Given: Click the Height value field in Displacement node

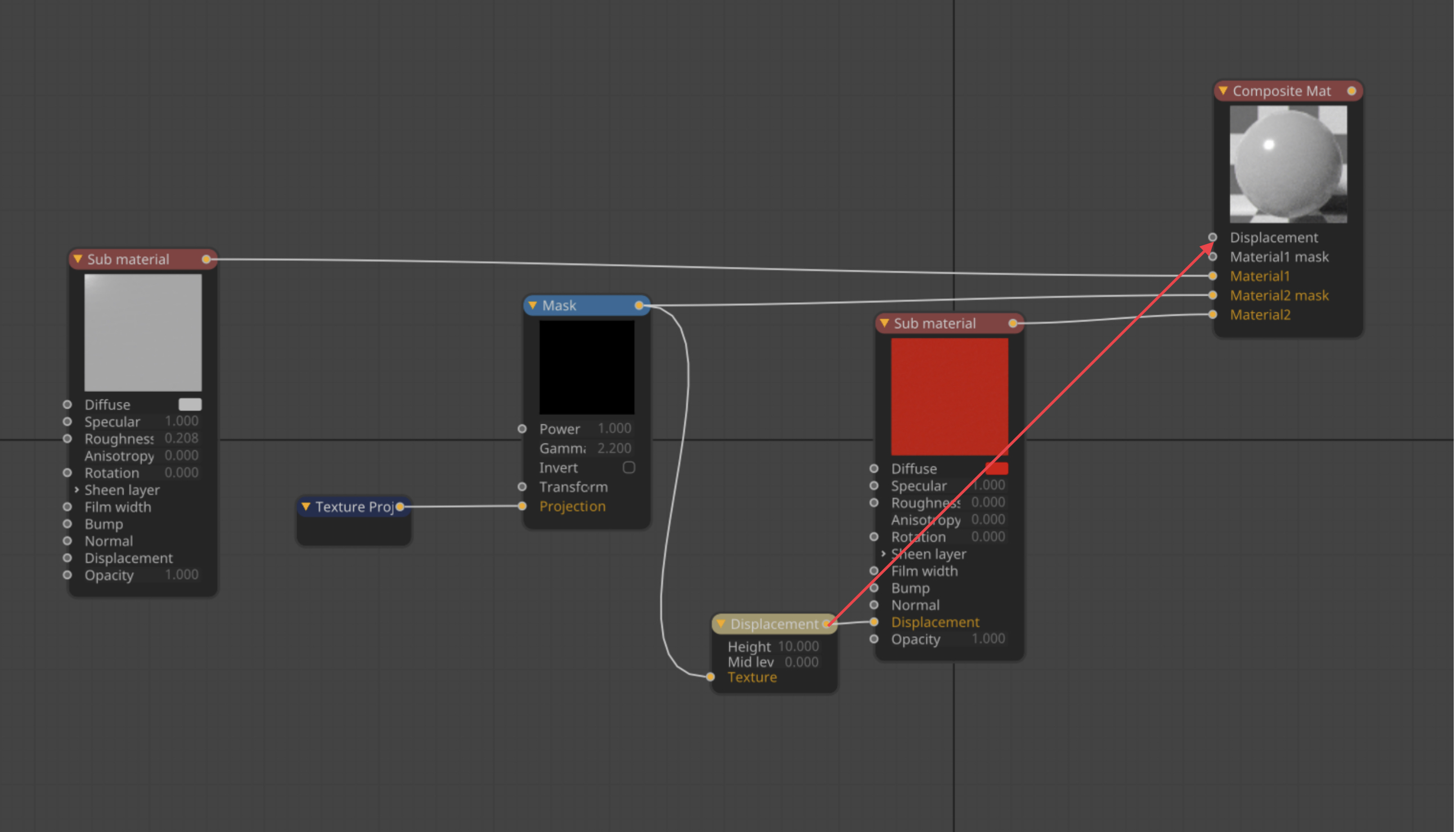Looking at the screenshot, I should (x=798, y=646).
